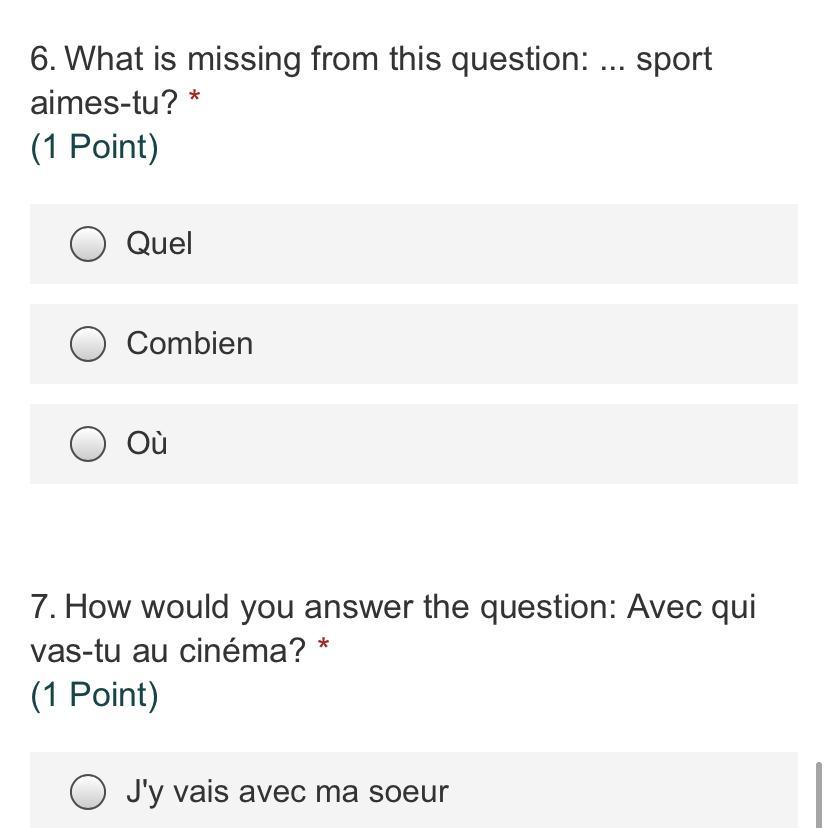Select the "J'y vais avec ma soeur" radio
The image size is (828, 828).
pos(88,792)
